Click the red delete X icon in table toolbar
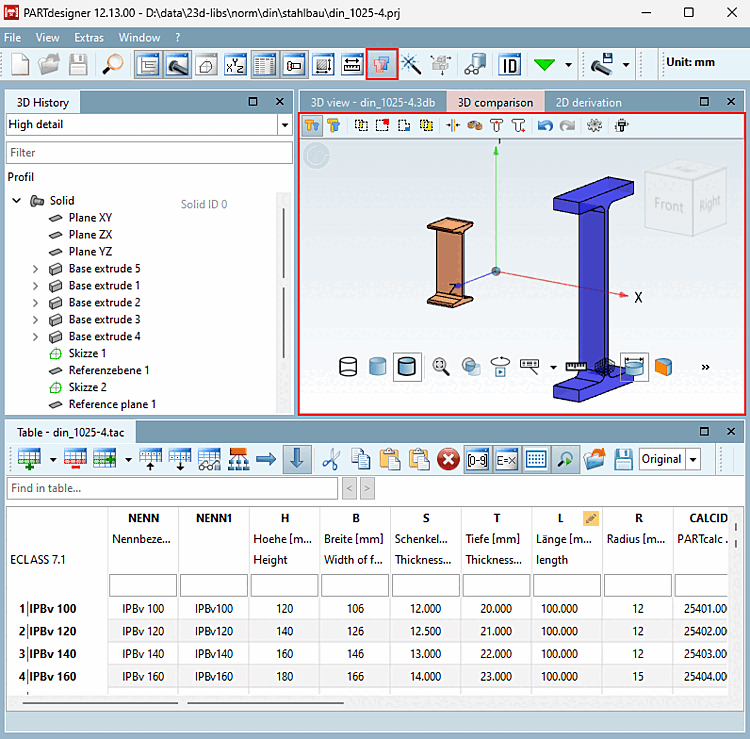This screenshot has width=750, height=739. [448, 460]
